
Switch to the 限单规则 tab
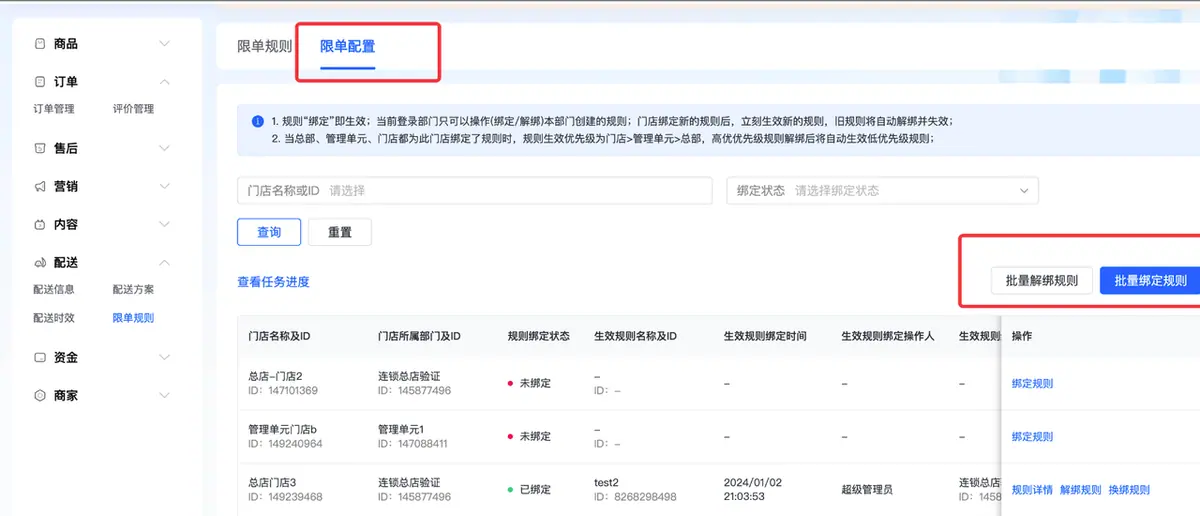pyautogui.click(x=264, y=46)
